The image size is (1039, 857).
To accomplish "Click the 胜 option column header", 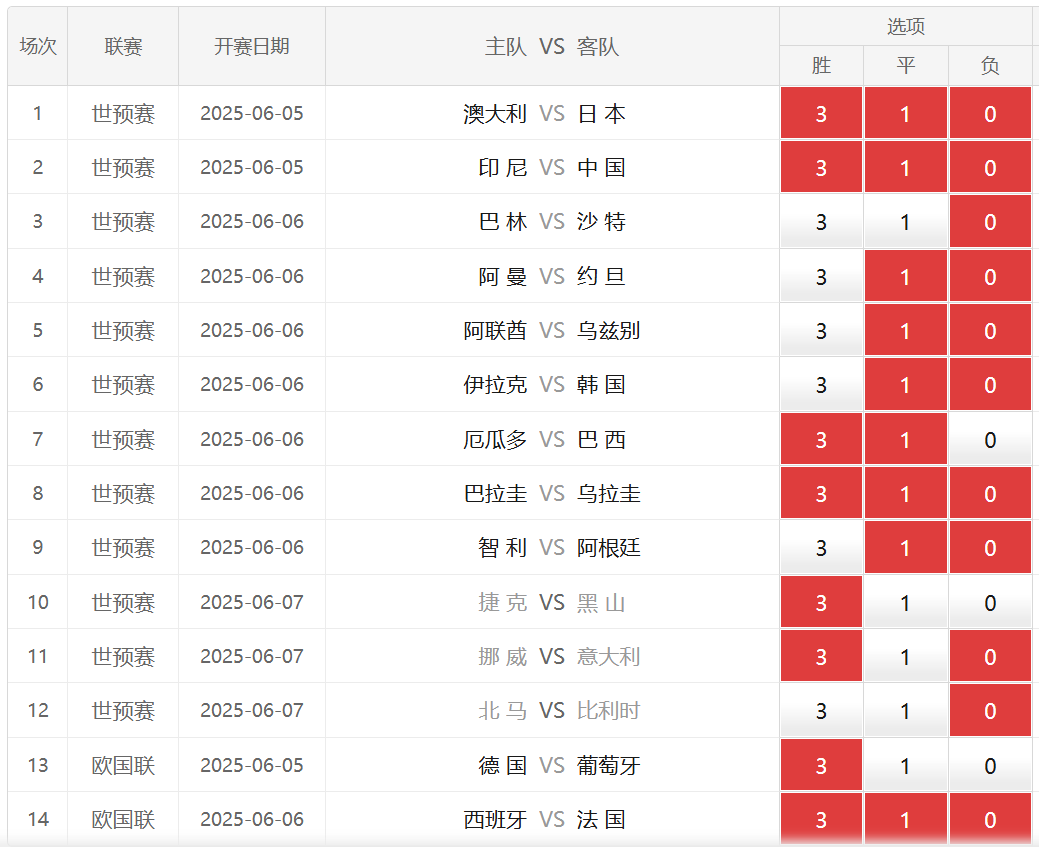I will pos(821,66).
